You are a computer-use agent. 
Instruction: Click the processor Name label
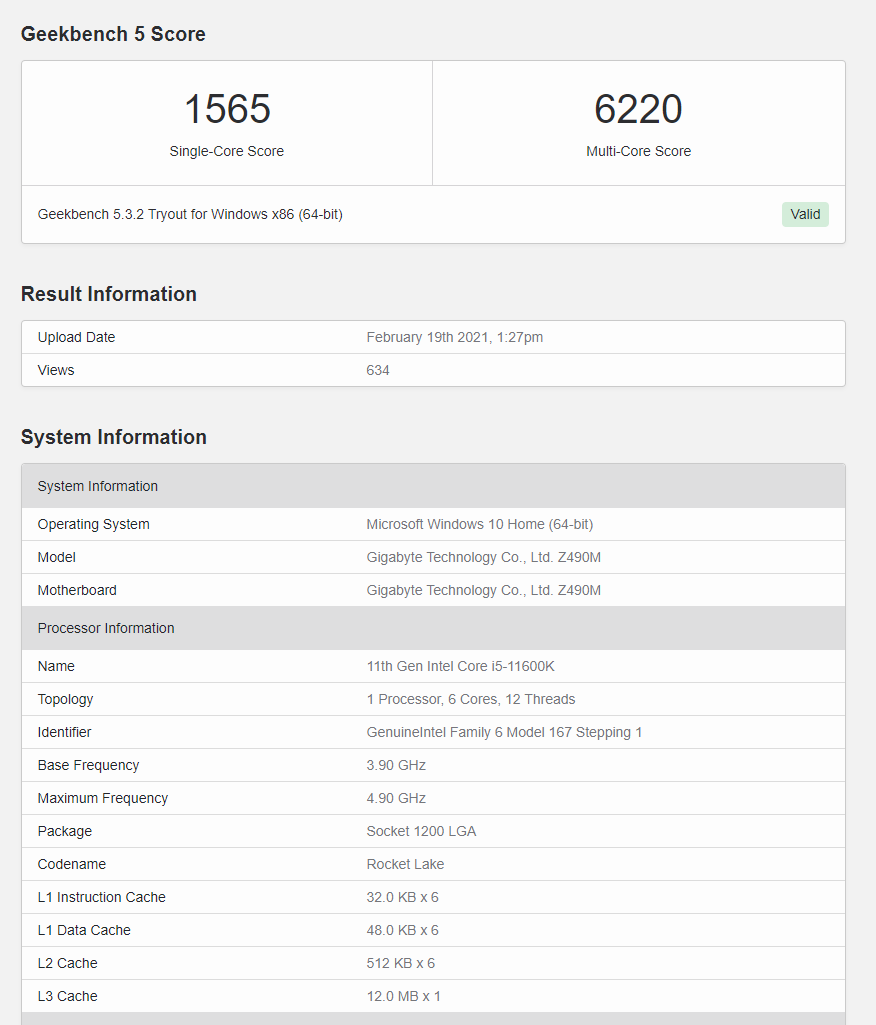pos(56,666)
